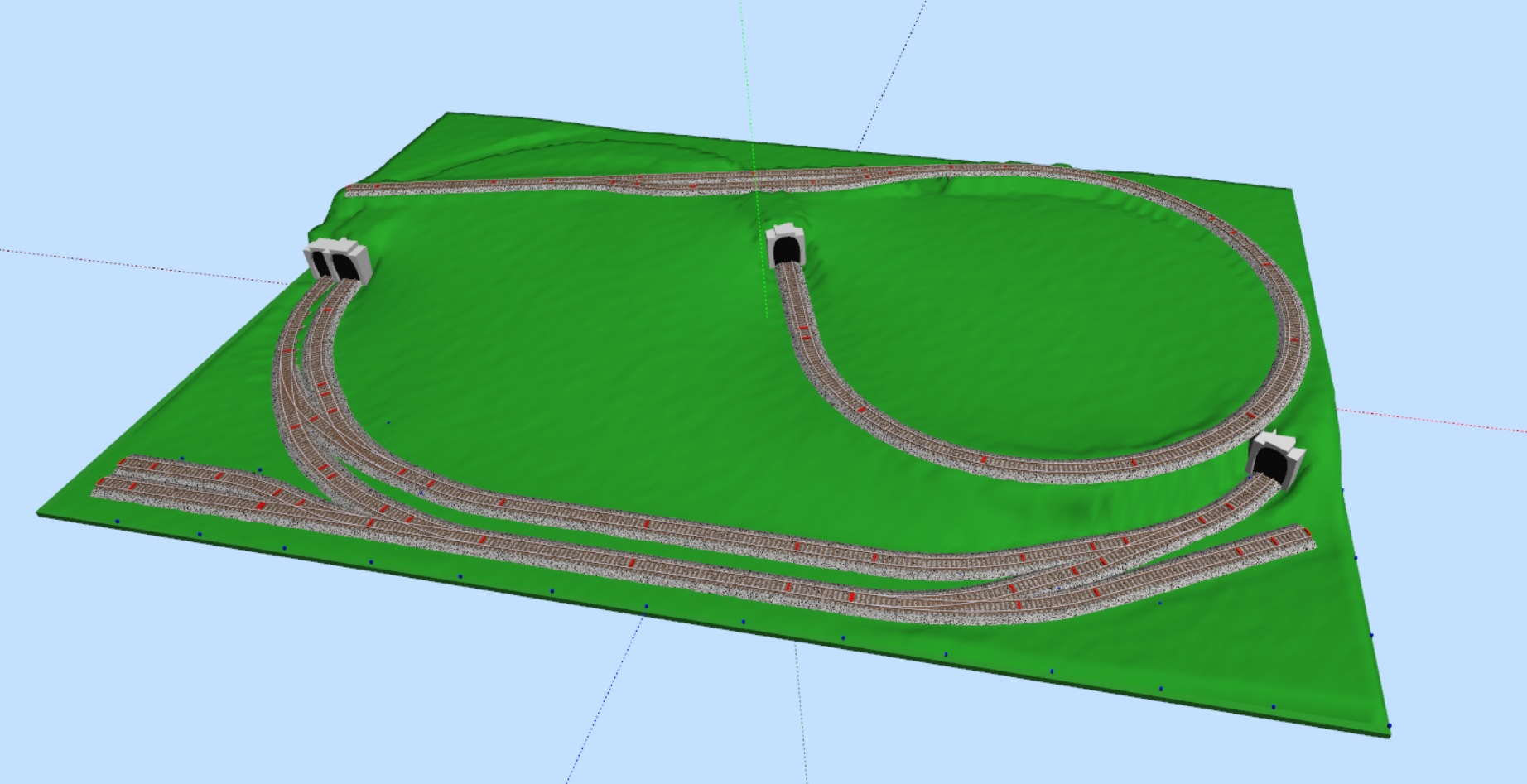Click the right opening of the double tunnel
This screenshot has height=784, width=1527.
coord(343,267)
